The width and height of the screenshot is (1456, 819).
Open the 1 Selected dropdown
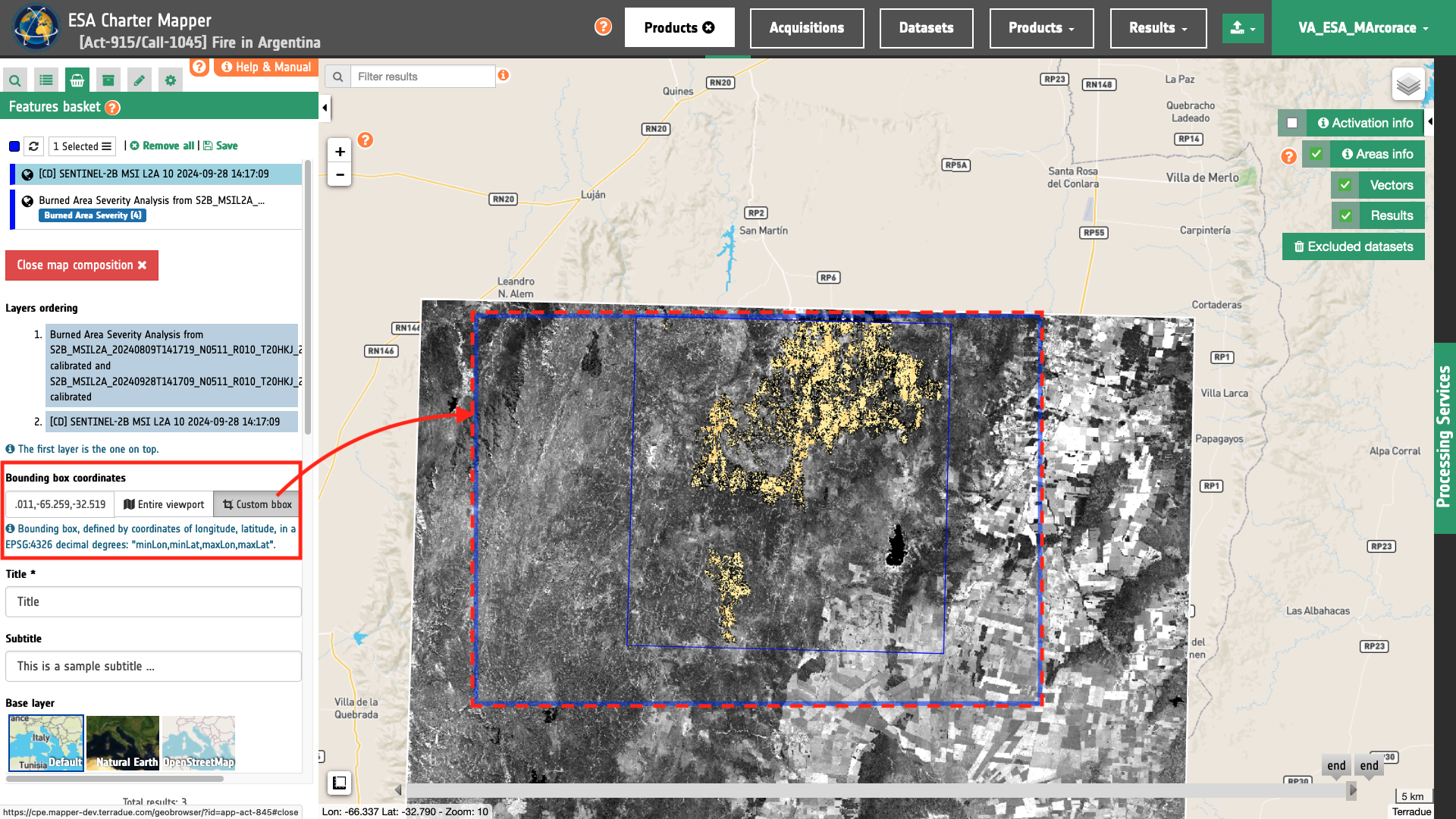pyautogui.click(x=82, y=146)
